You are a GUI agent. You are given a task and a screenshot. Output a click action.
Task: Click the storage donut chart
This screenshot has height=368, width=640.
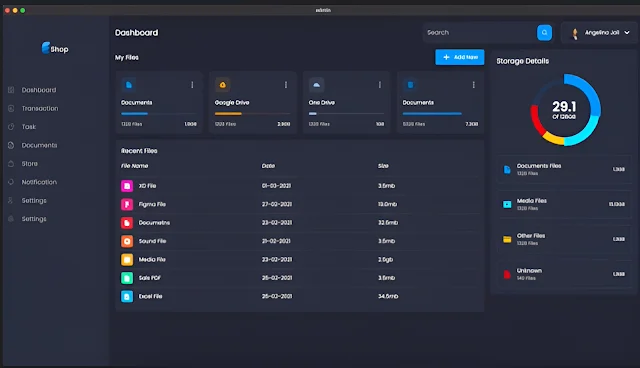point(565,110)
